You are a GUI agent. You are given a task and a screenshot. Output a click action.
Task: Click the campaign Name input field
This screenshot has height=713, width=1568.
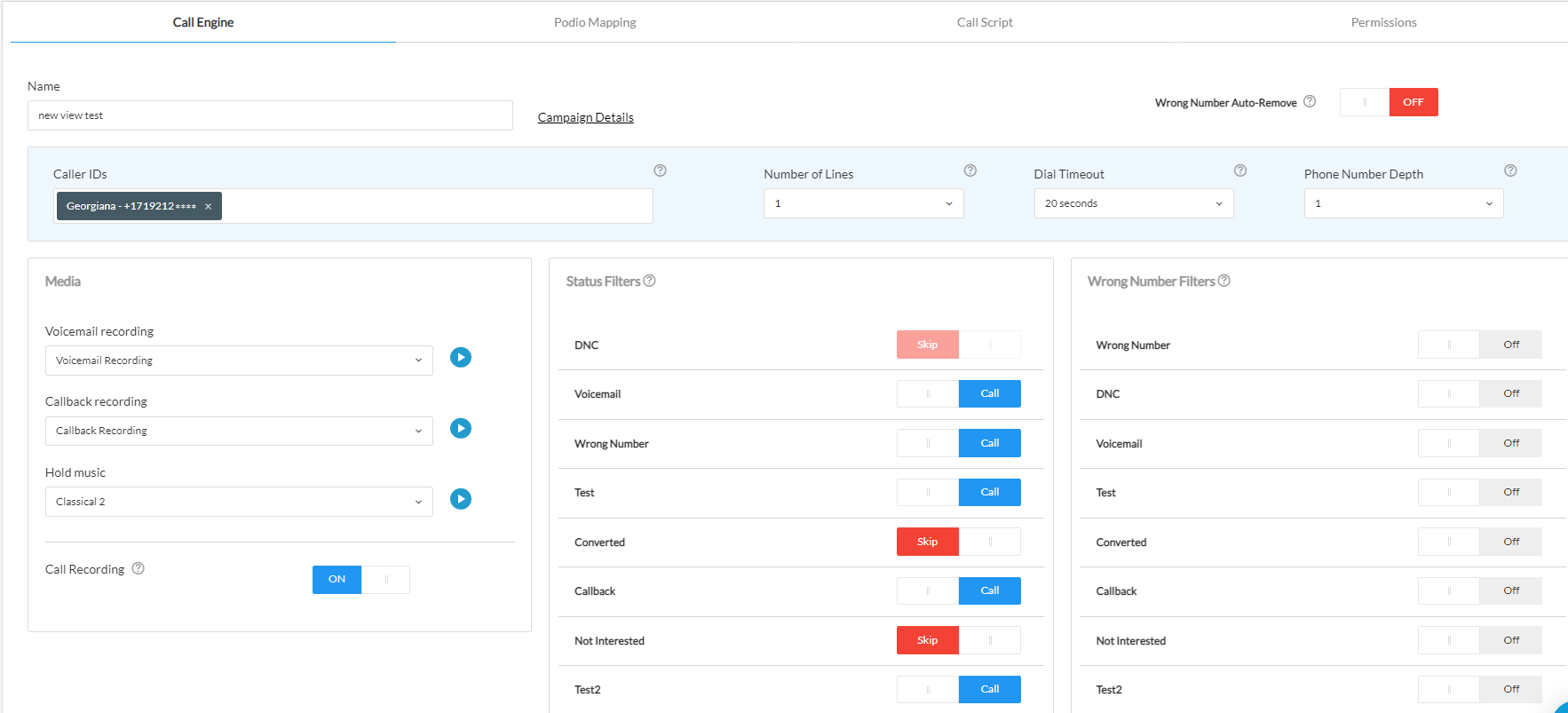[x=270, y=115]
